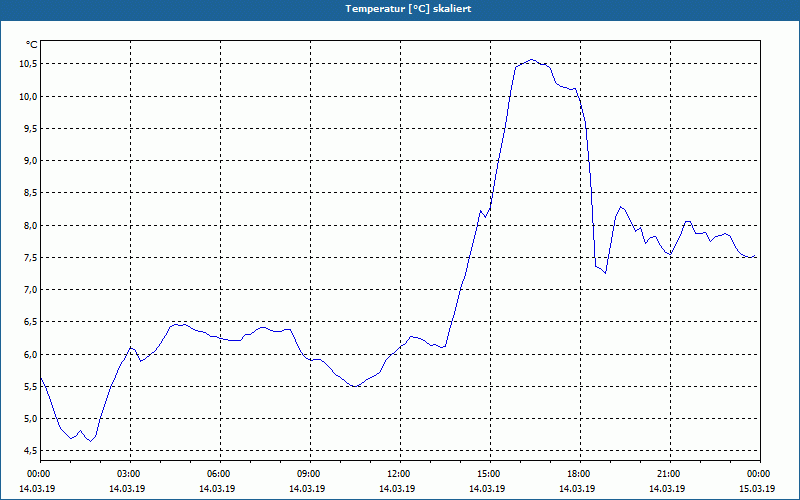The image size is (800, 500).
Task: Select the 8,5 y-axis label
Action: point(31,193)
